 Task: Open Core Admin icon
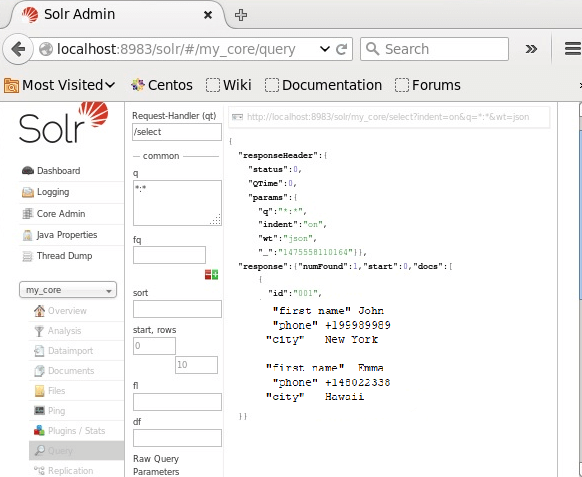(28, 214)
